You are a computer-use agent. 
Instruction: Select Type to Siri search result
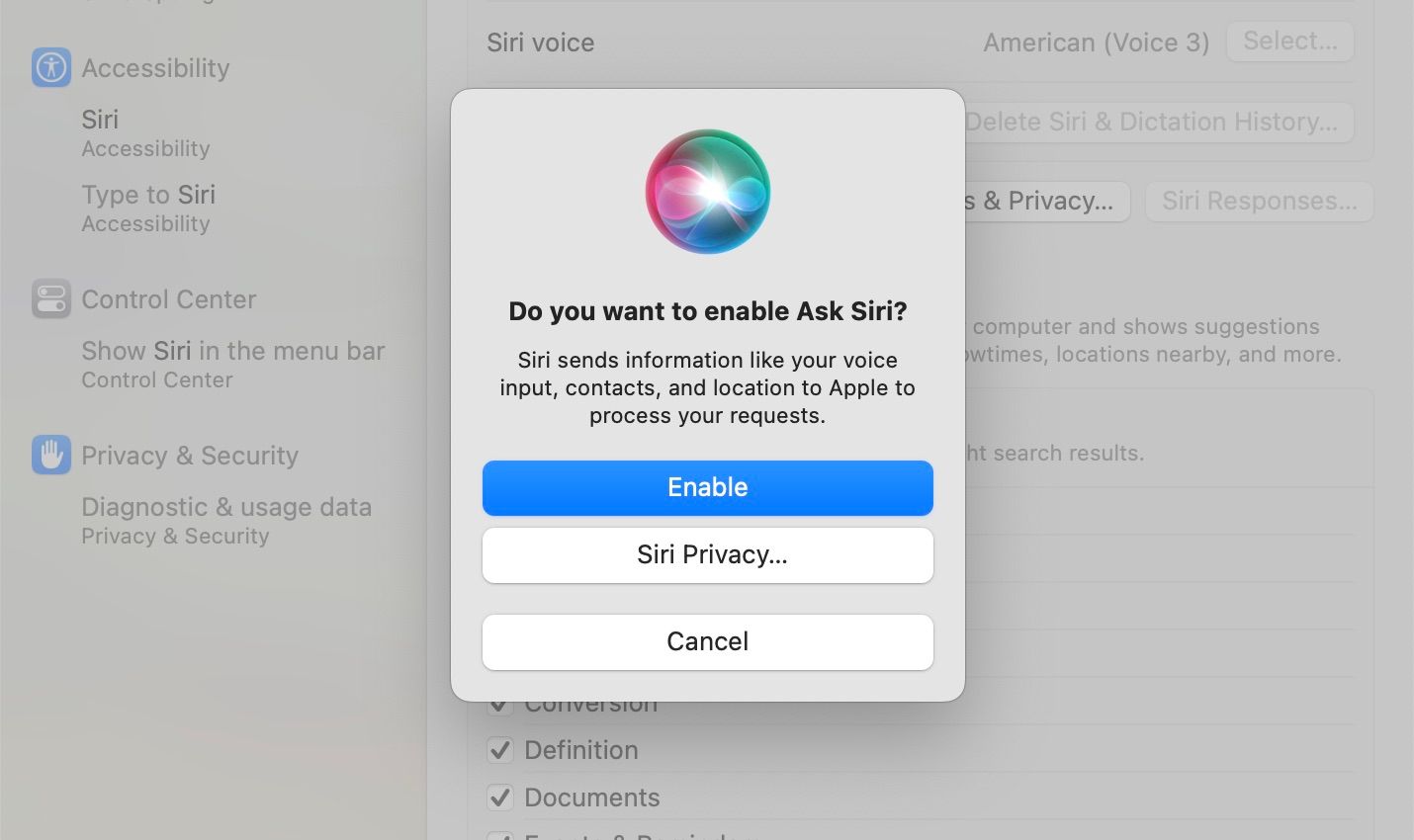pyautogui.click(x=148, y=209)
